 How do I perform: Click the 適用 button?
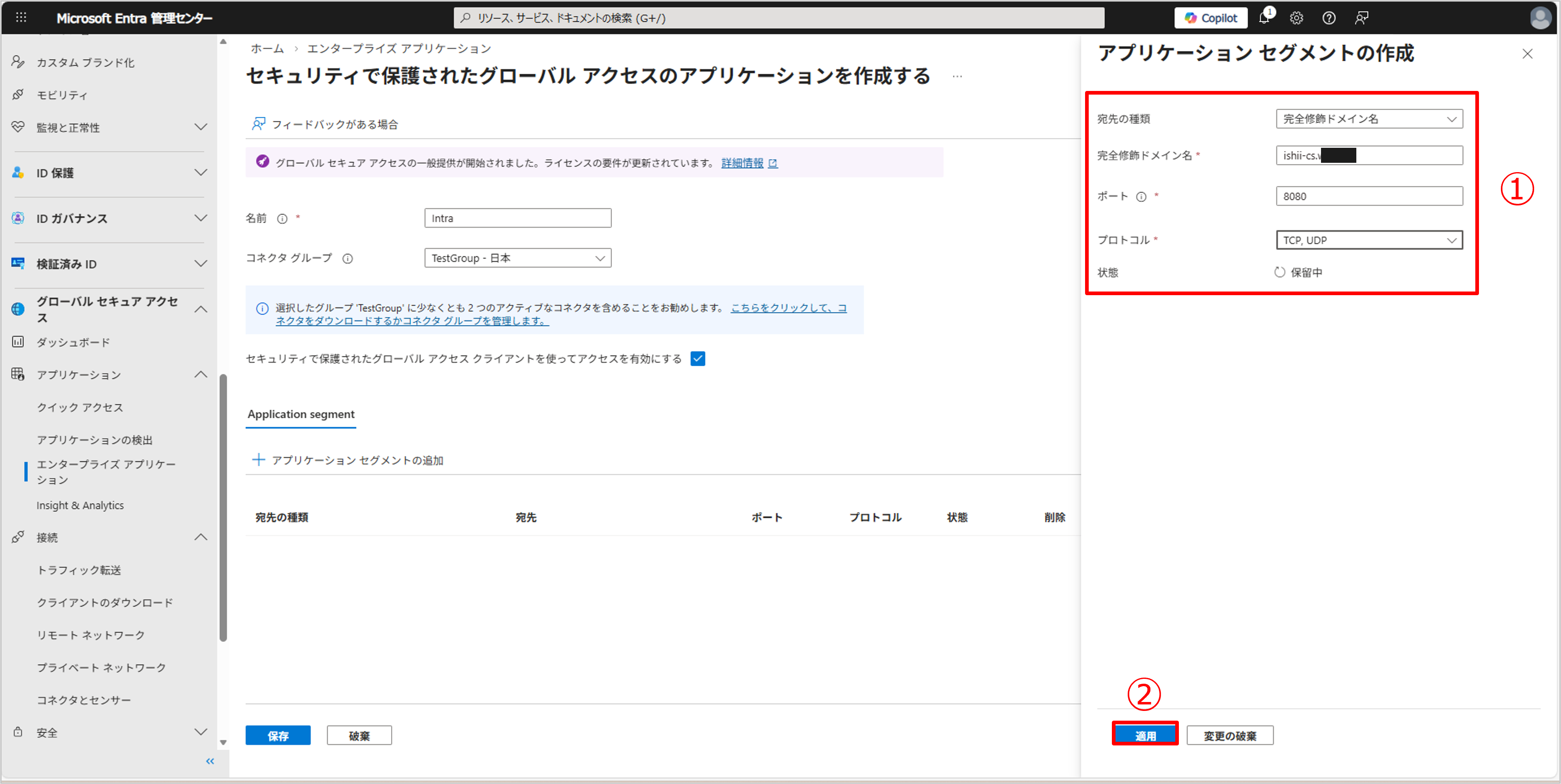pos(1145,735)
